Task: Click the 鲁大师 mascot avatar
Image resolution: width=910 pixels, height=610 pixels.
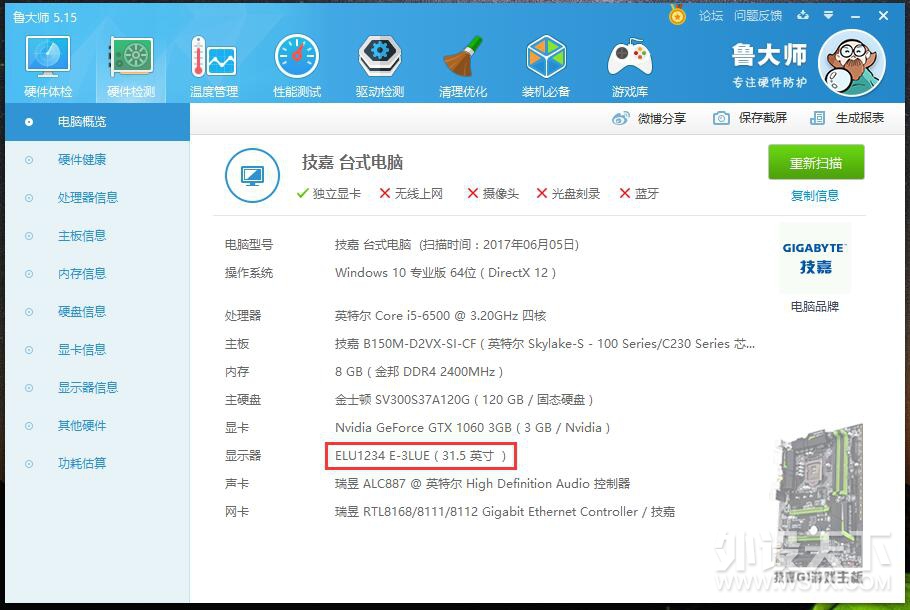Action: 851,63
